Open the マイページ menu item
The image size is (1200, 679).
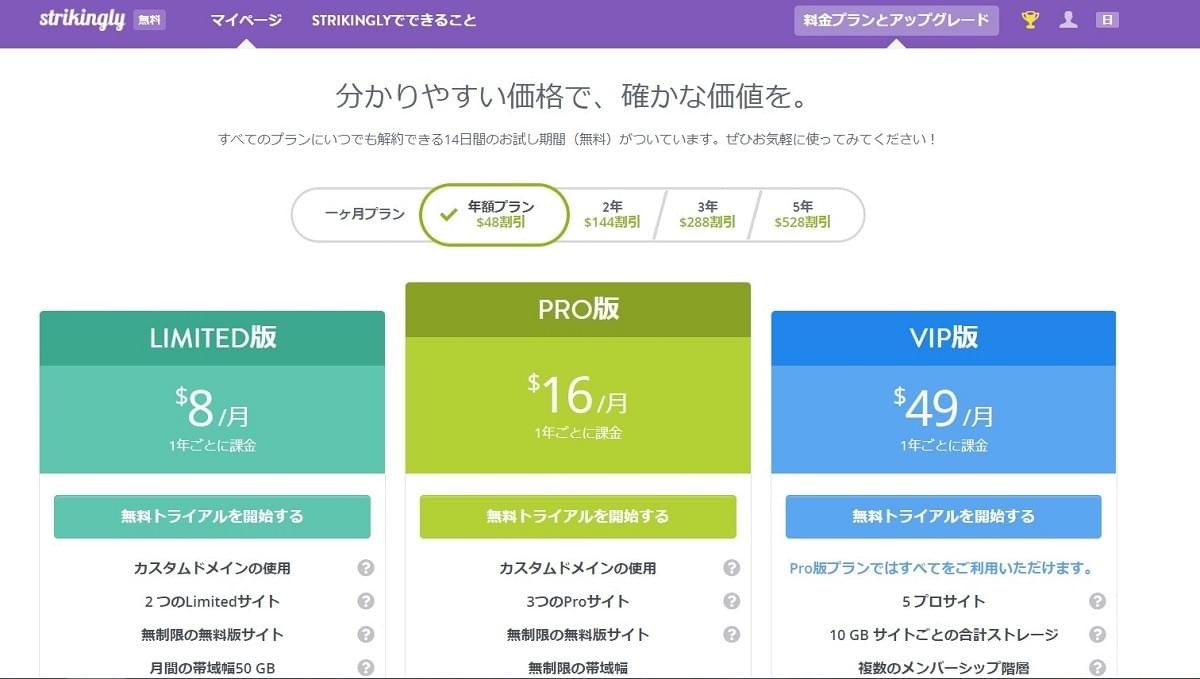246,20
